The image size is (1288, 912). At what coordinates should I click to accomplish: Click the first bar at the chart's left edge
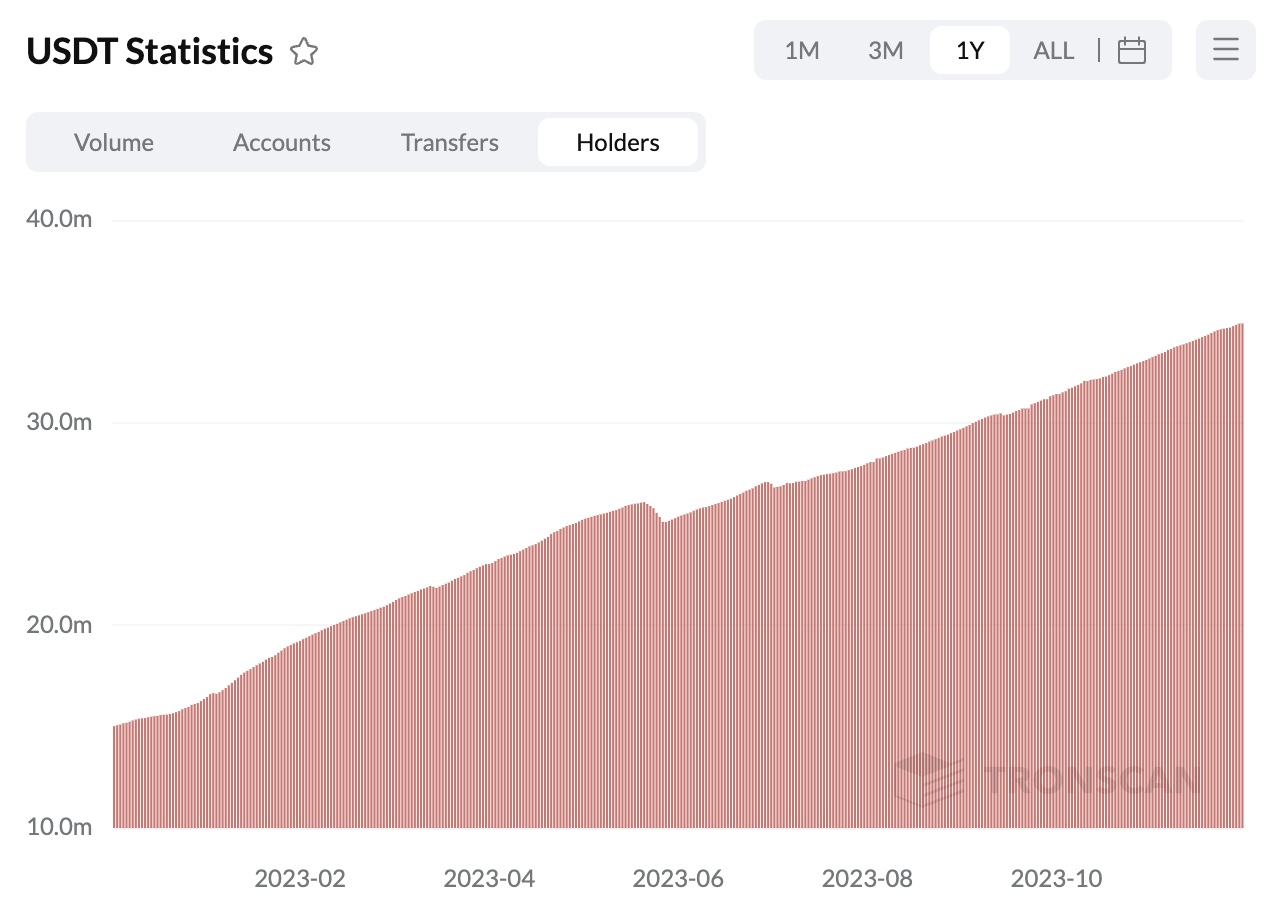[115, 780]
